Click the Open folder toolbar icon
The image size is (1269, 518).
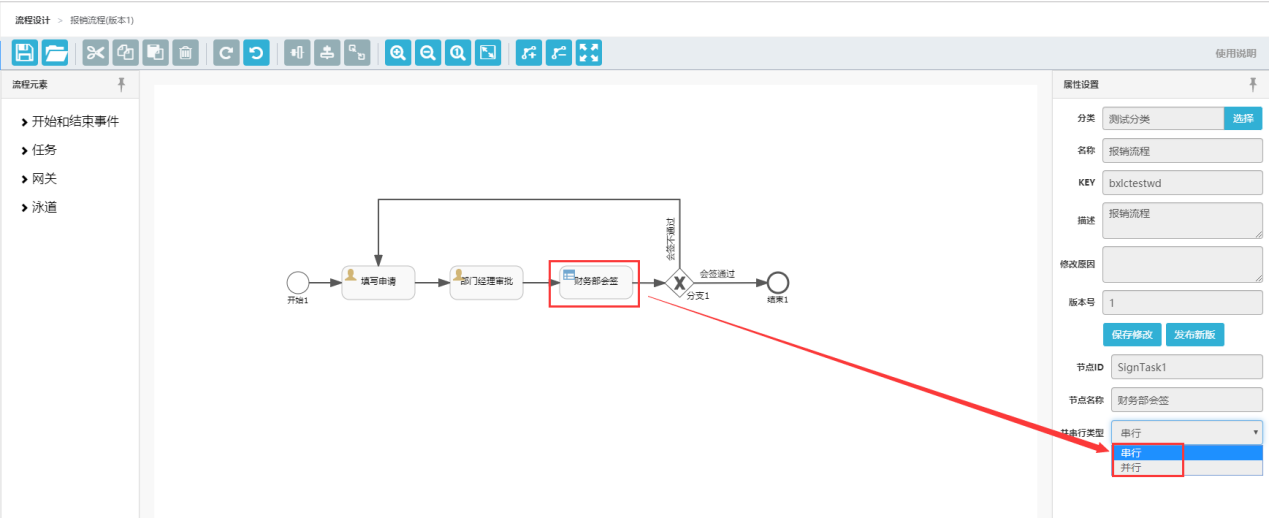(56, 53)
